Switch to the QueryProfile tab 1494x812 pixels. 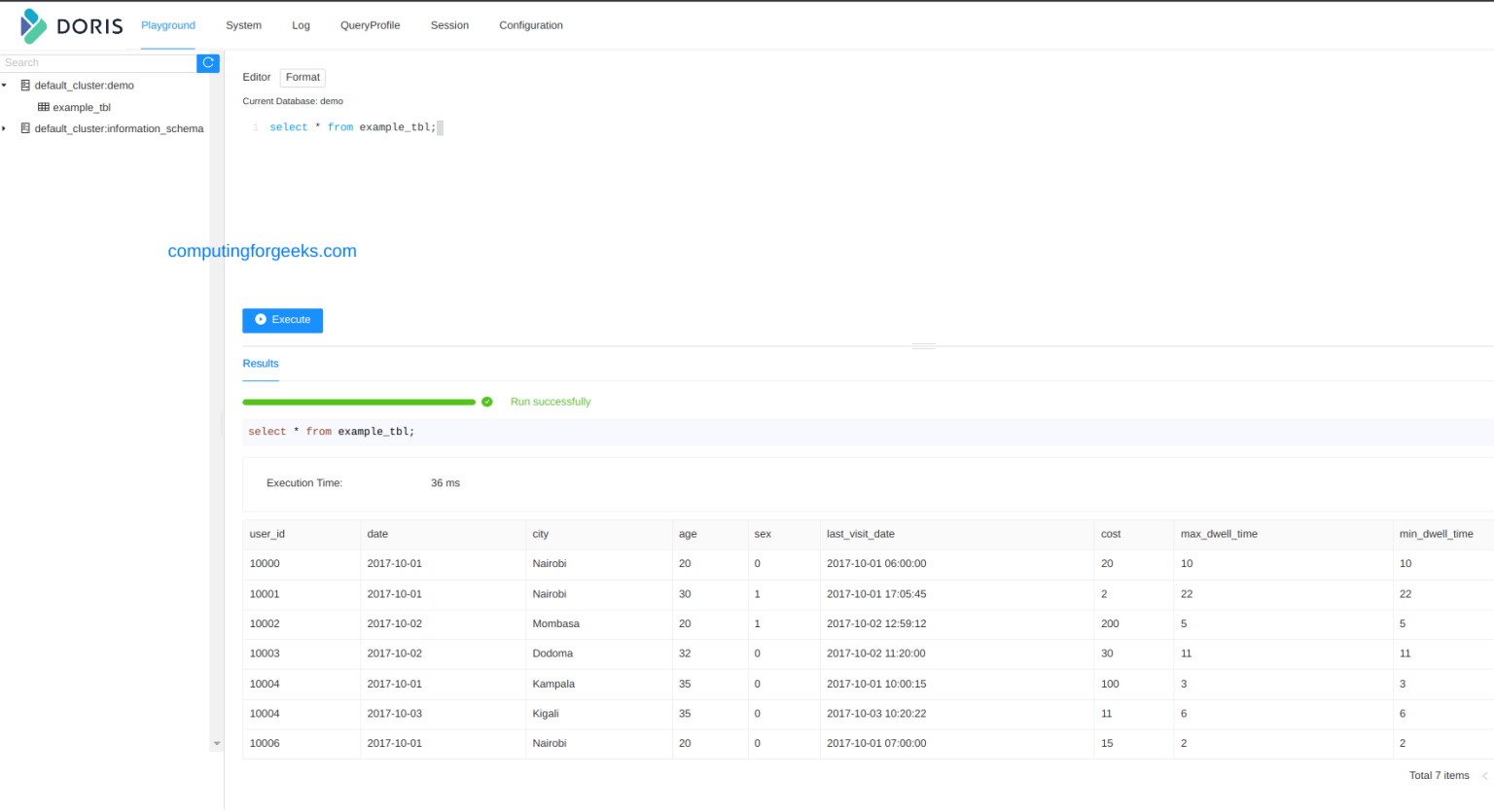370,25
